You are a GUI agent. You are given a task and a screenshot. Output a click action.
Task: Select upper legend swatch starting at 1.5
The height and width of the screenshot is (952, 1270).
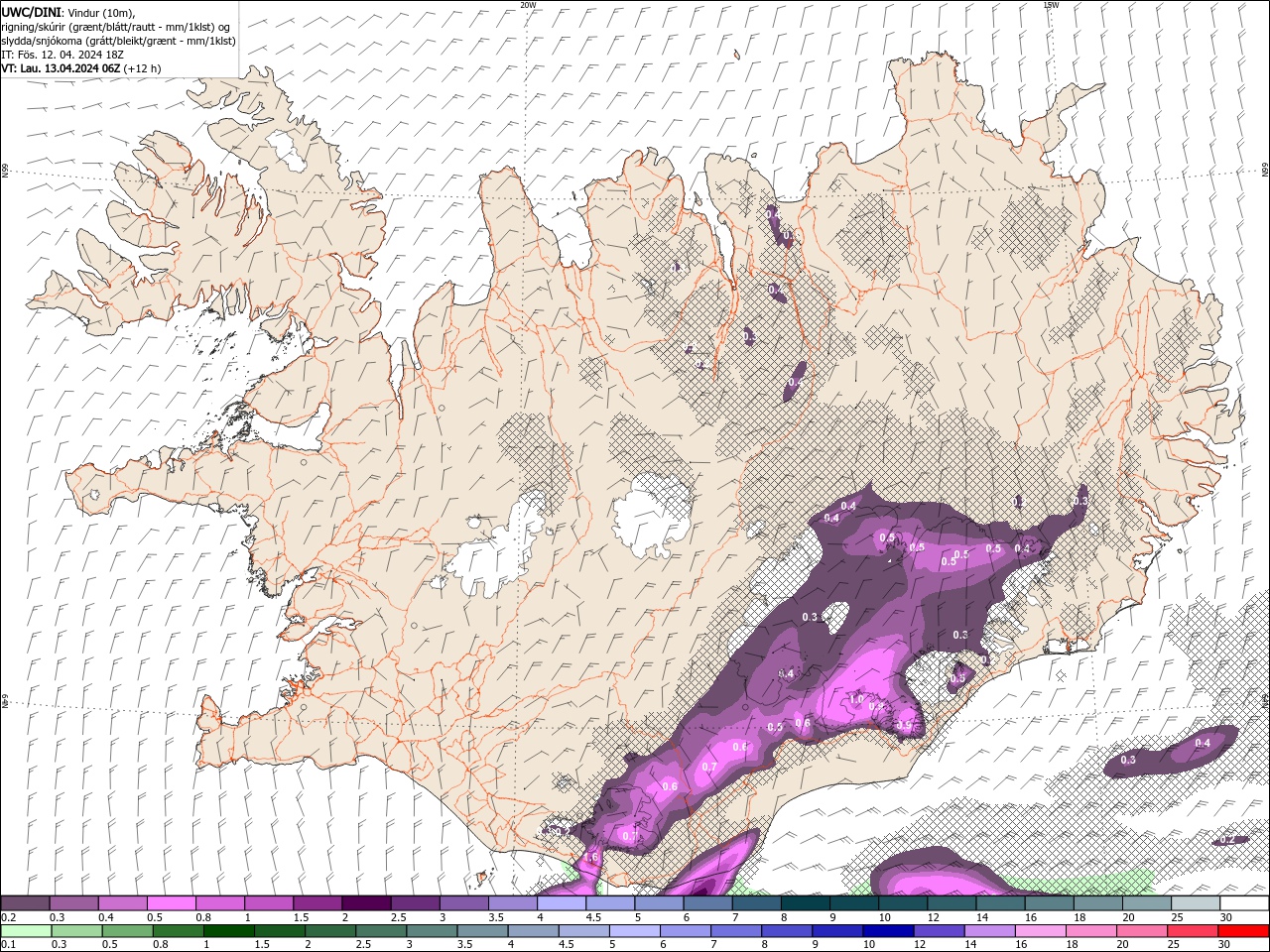pyautogui.click(x=317, y=903)
